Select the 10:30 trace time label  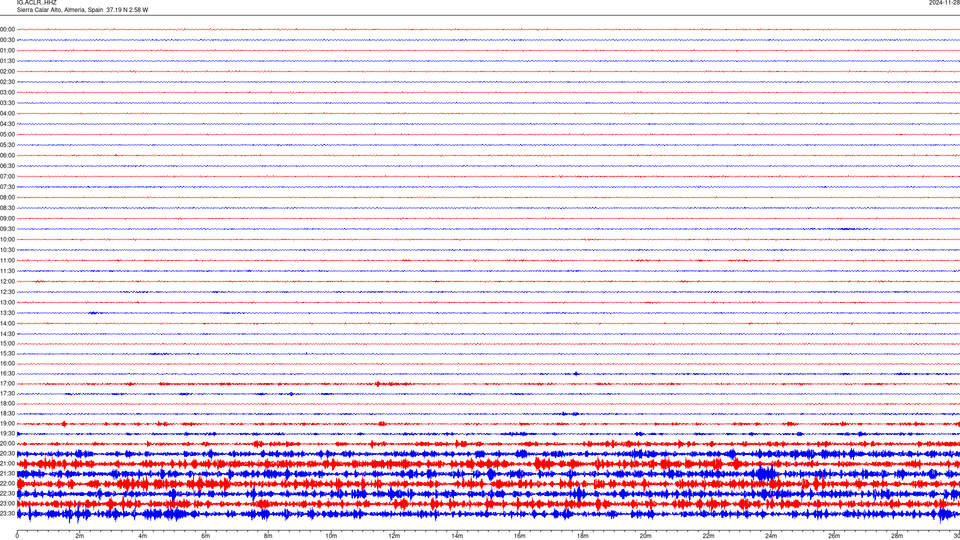tap(7, 250)
